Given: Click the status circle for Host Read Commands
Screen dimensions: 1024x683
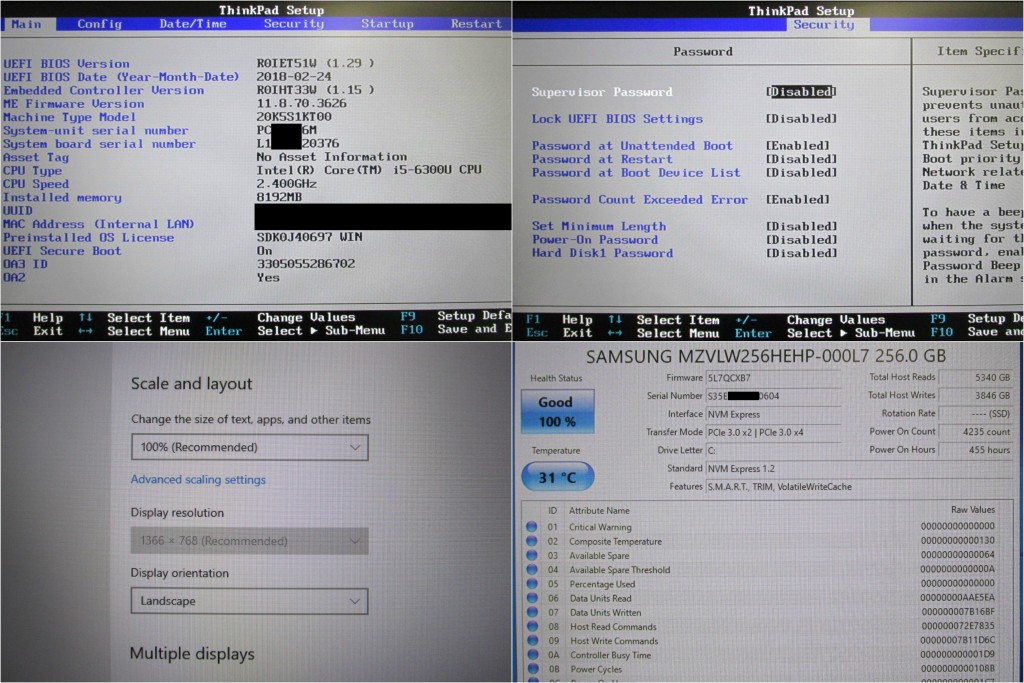Looking at the screenshot, I should [532, 626].
